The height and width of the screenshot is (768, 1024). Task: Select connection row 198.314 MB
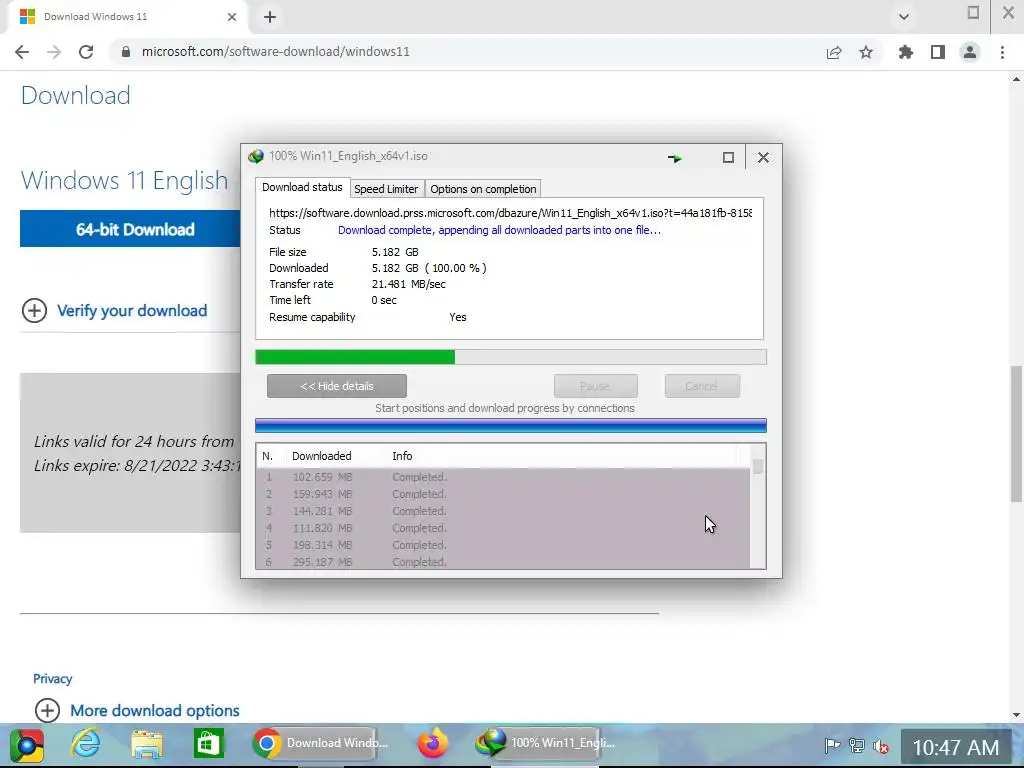503,545
